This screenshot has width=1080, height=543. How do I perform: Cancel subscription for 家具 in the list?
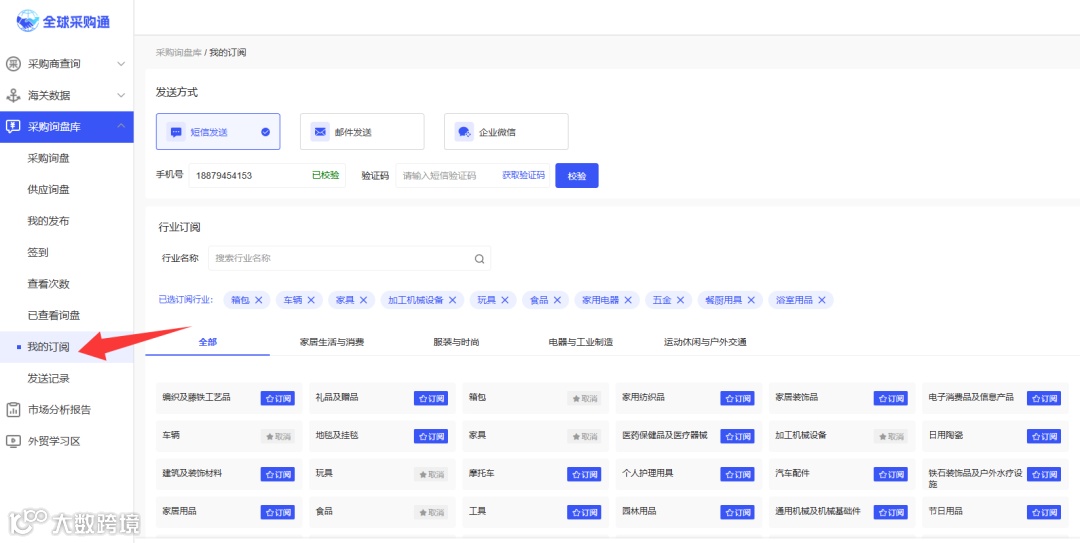coord(584,436)
